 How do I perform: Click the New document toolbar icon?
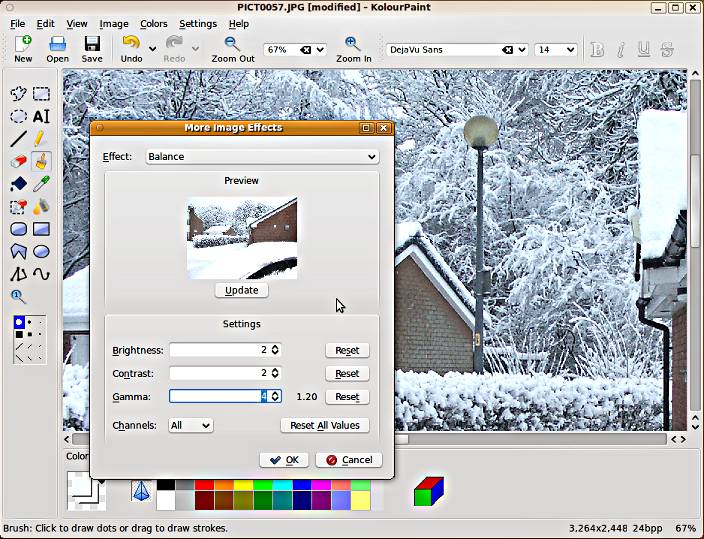(x=22, y=44)
